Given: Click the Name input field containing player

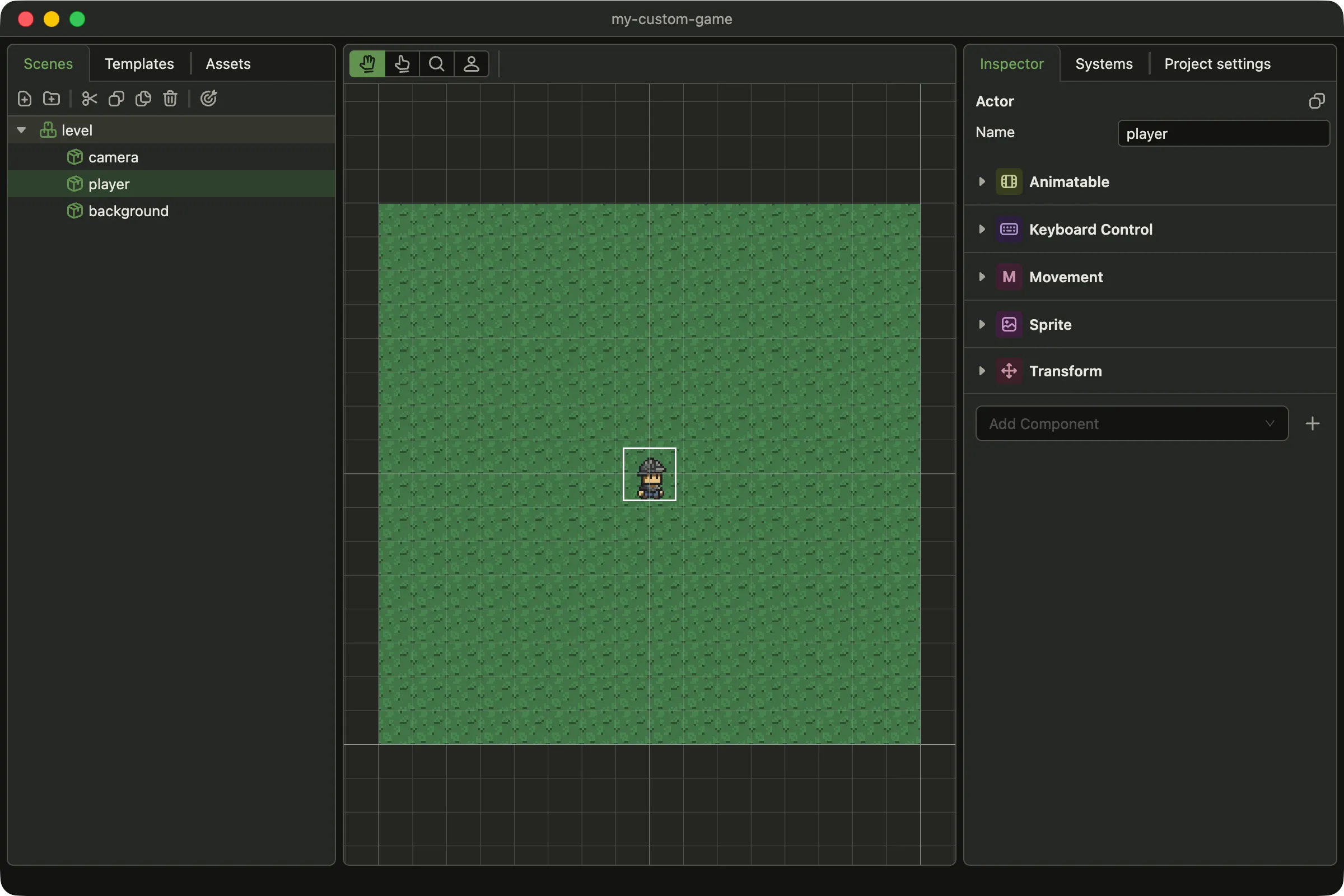Looking at the screenshot, I should [1224, 134].
